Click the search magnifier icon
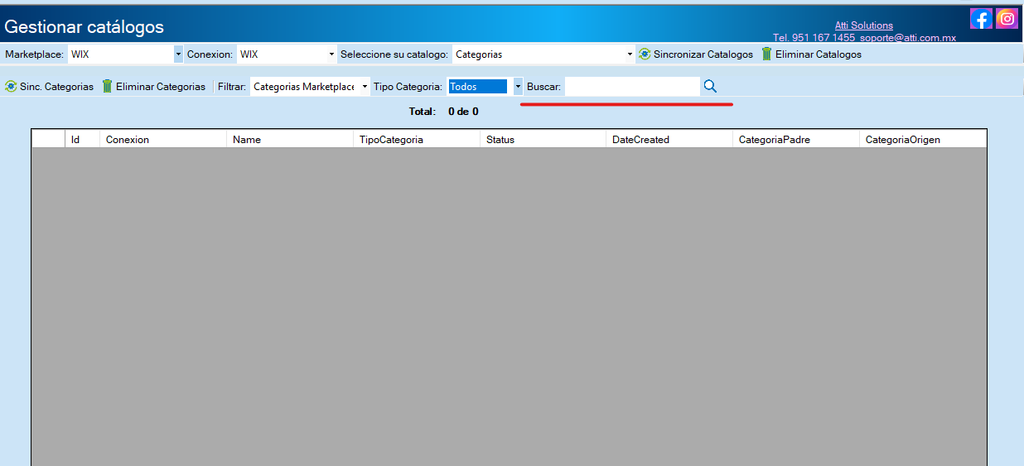 (x=711, y=86)
